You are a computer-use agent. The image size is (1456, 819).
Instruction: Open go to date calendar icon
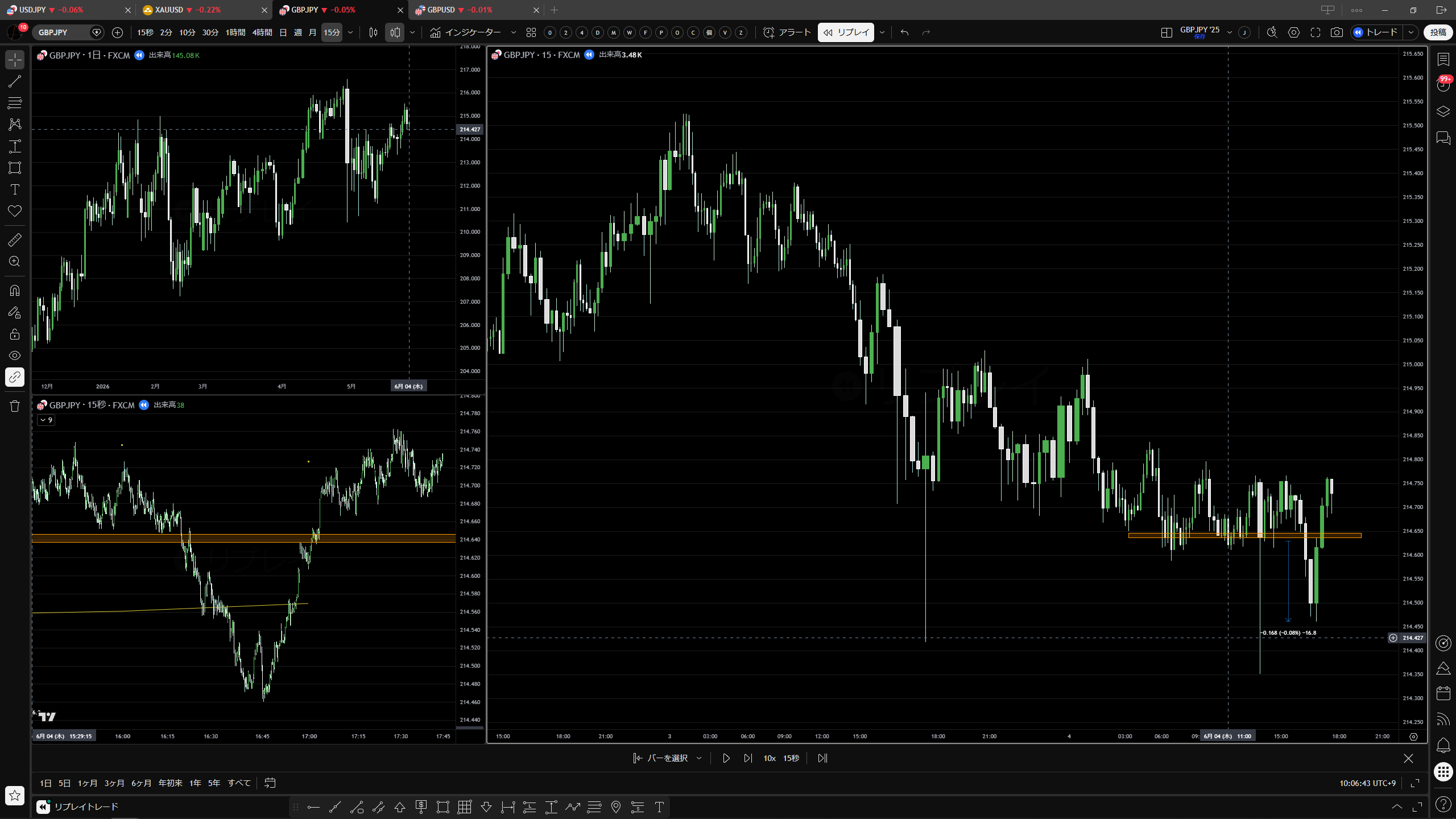[270, 783]
